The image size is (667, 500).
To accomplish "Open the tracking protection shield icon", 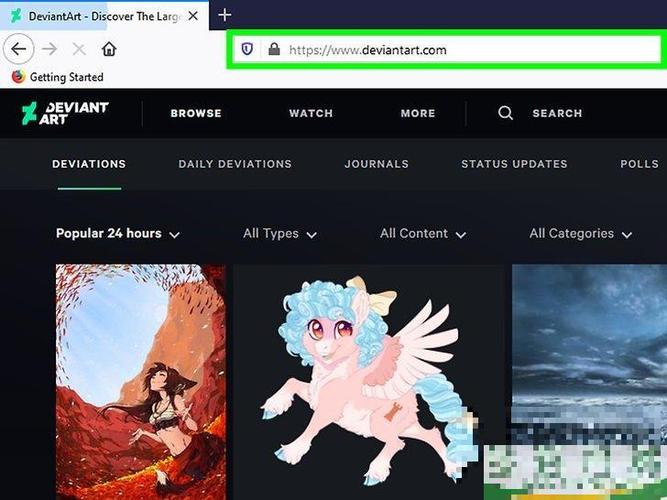I will click(247, 49).
